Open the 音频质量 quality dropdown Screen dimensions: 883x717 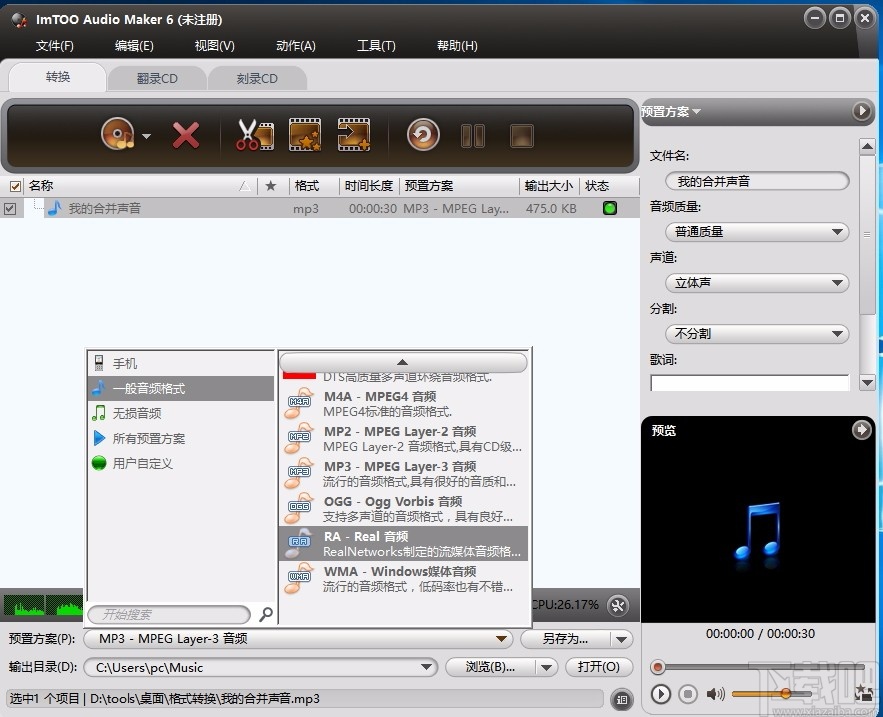coord(756,231)
